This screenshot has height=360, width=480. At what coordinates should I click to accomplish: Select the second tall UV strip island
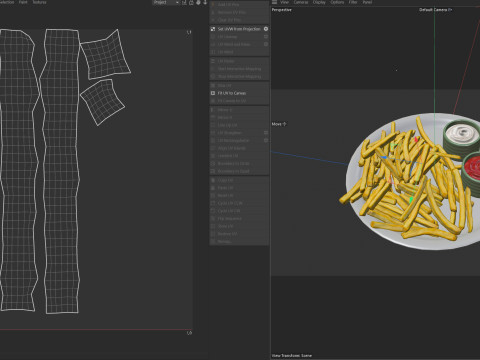[x=61, y=170]
